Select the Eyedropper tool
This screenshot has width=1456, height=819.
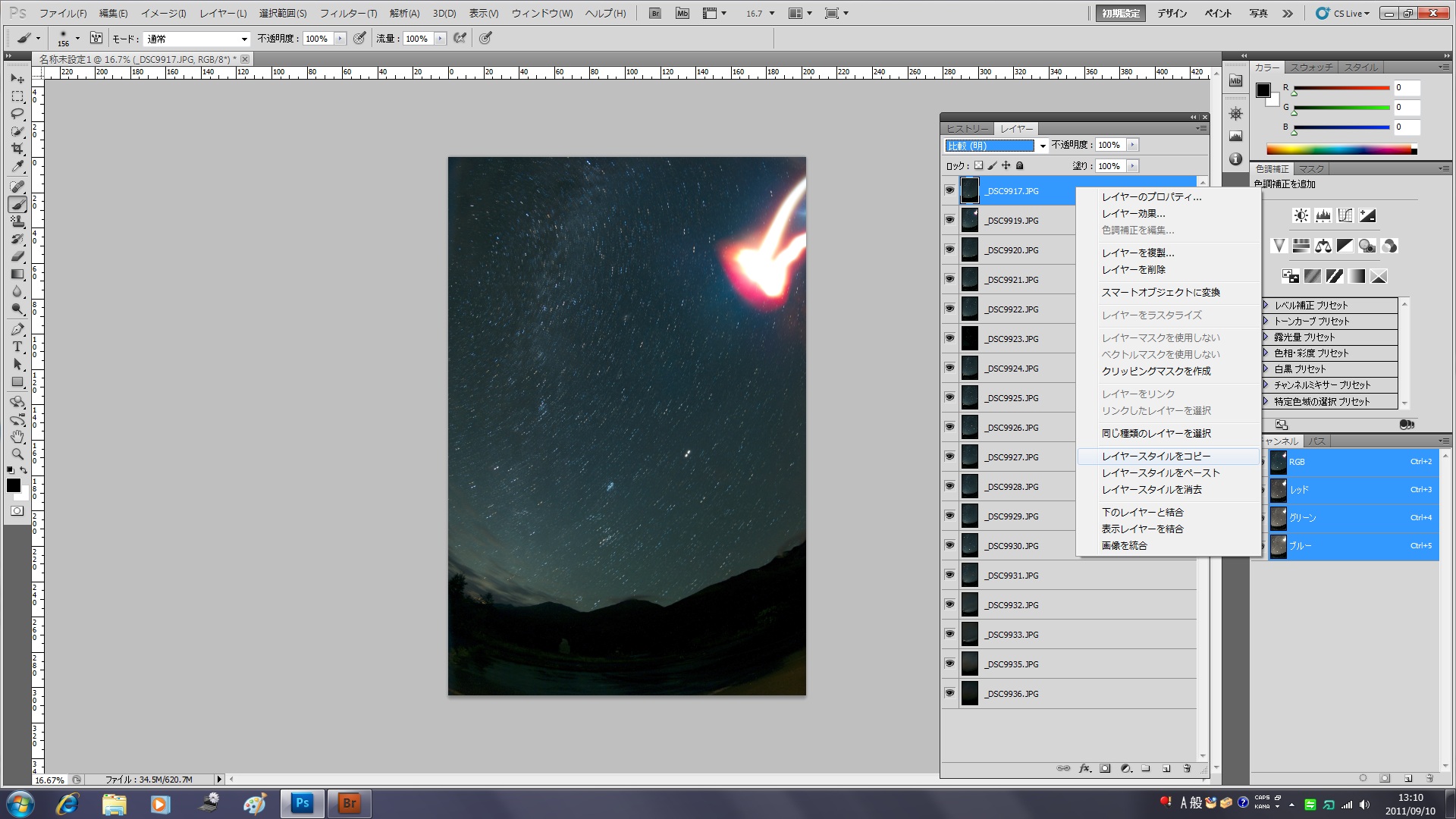click(x=17, y=167)
